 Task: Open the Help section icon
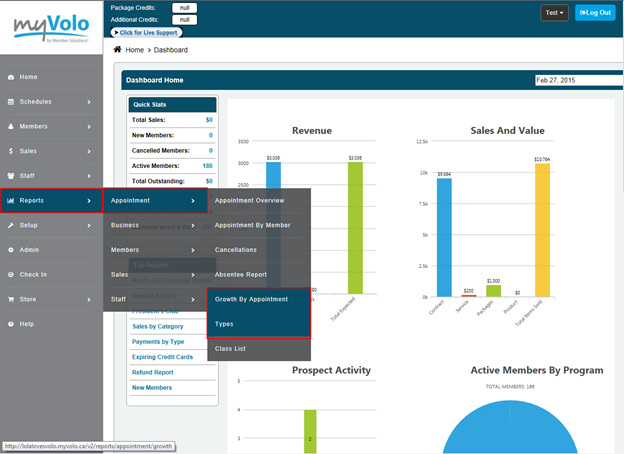click(11, 324)
